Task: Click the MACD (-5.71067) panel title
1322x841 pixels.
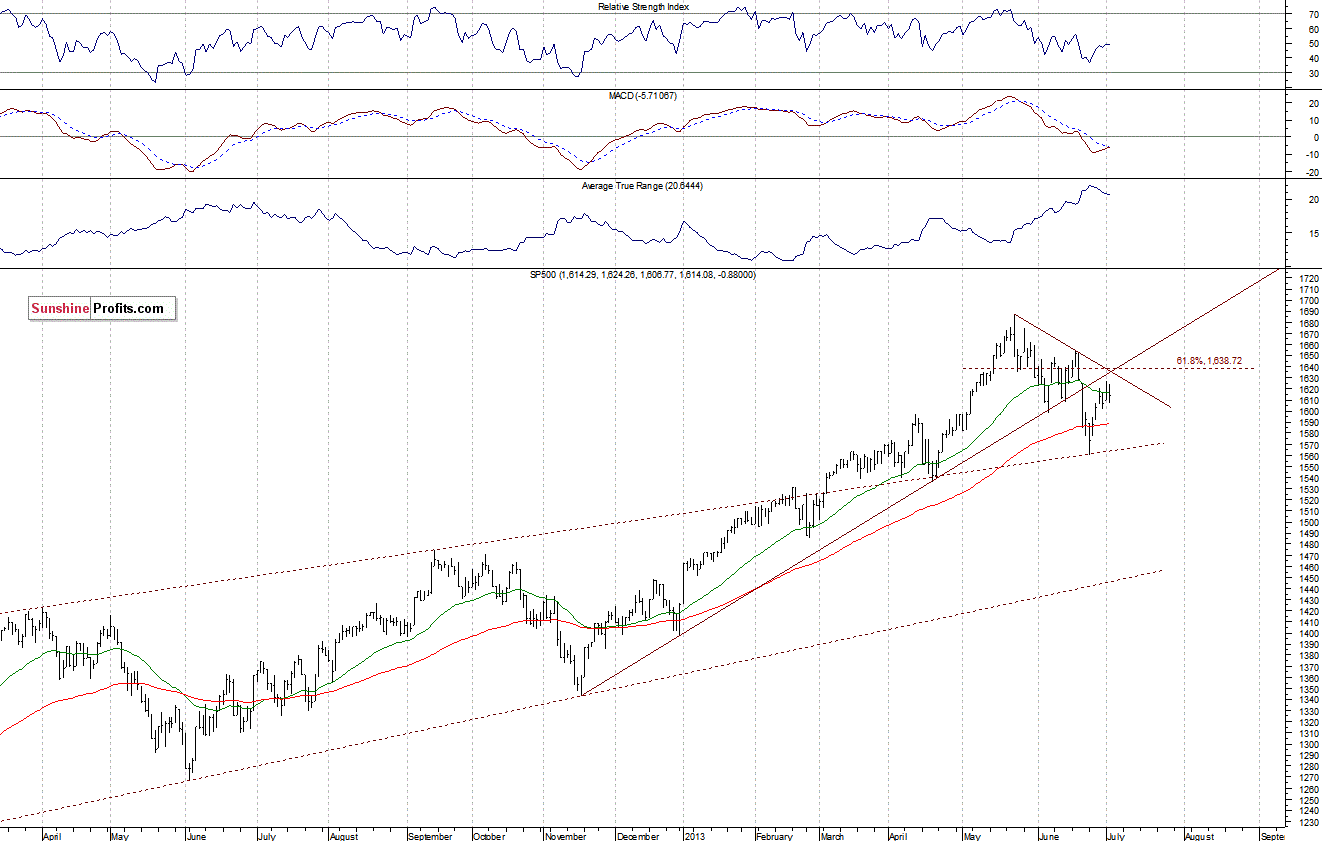Action: point(644,95)
